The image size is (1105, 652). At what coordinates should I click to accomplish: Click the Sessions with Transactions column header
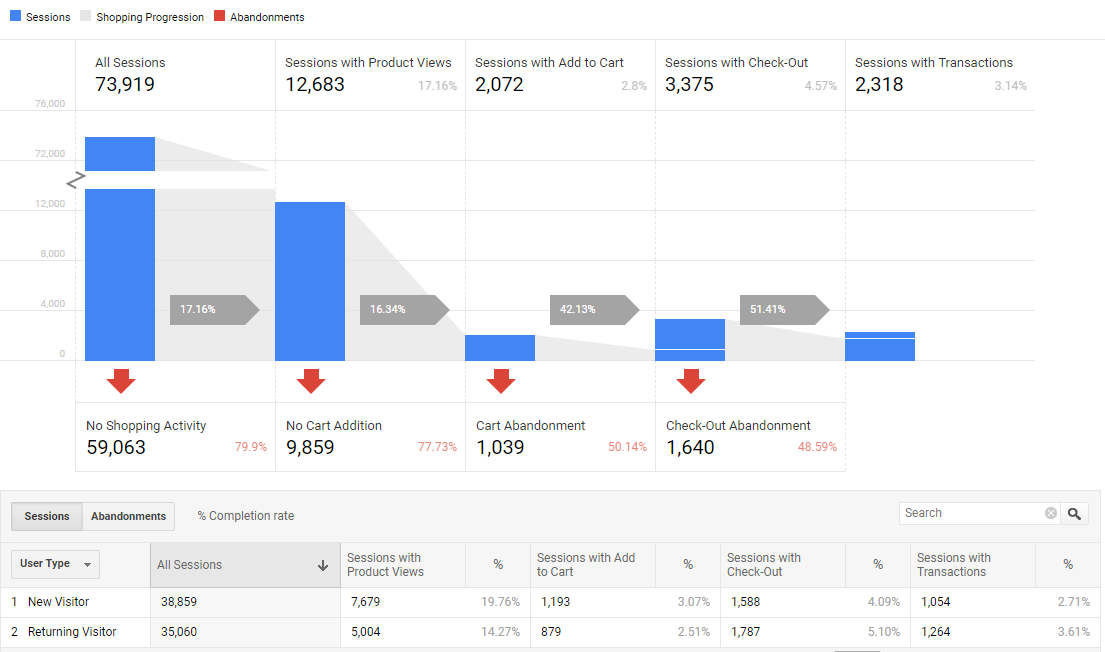click(x=953, y=565)
